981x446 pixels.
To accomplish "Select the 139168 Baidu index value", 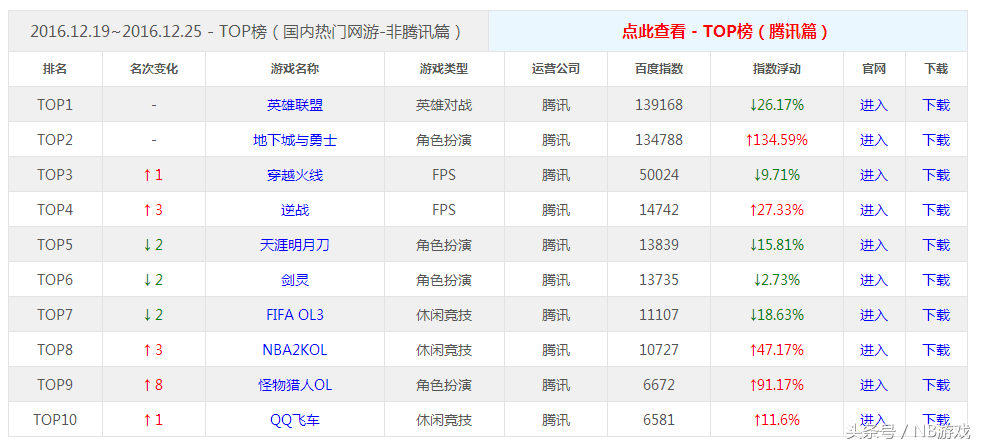I will coord(659,105).
